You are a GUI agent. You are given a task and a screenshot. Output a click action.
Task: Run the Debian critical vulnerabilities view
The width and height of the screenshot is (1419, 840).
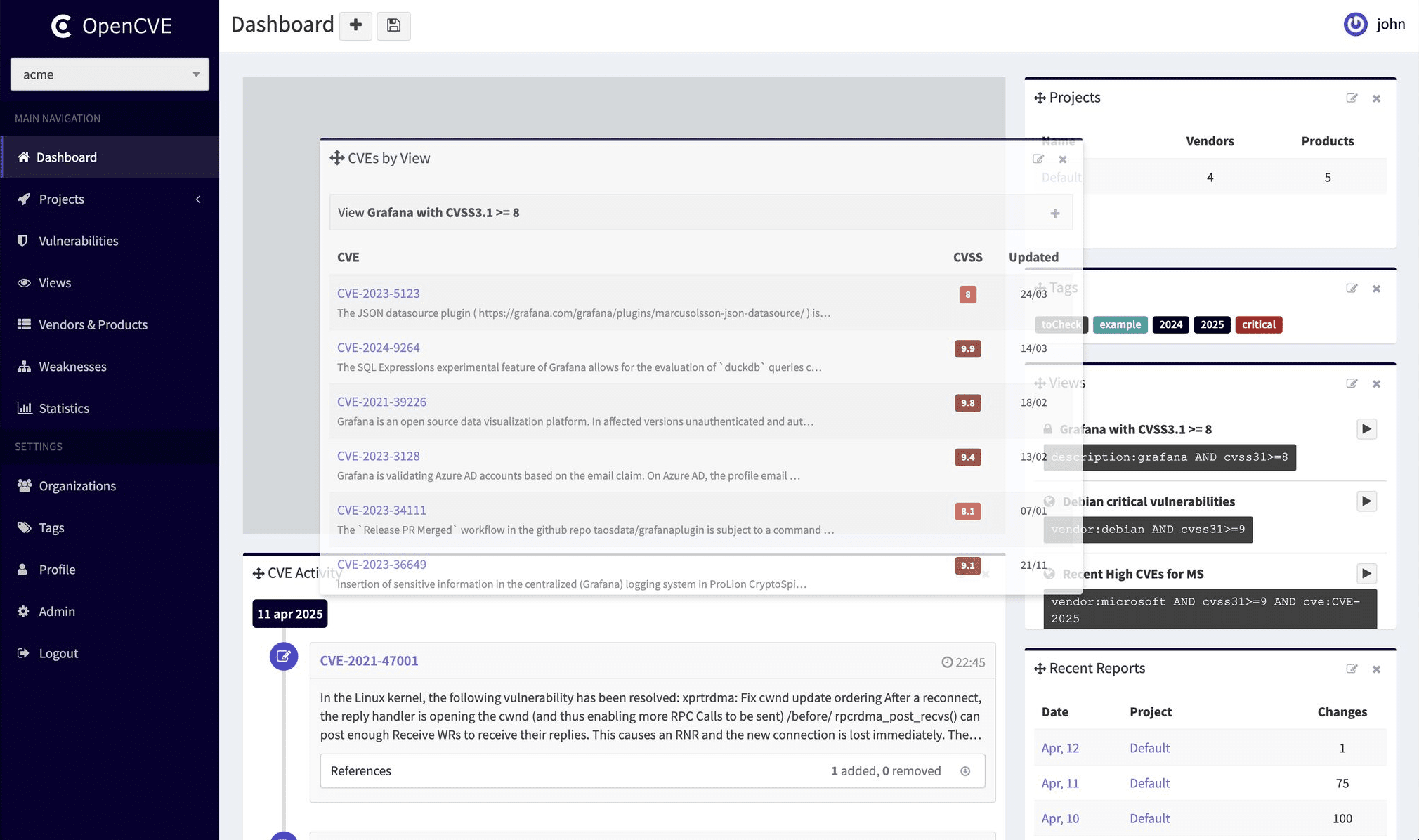(x=1366, y=501)
